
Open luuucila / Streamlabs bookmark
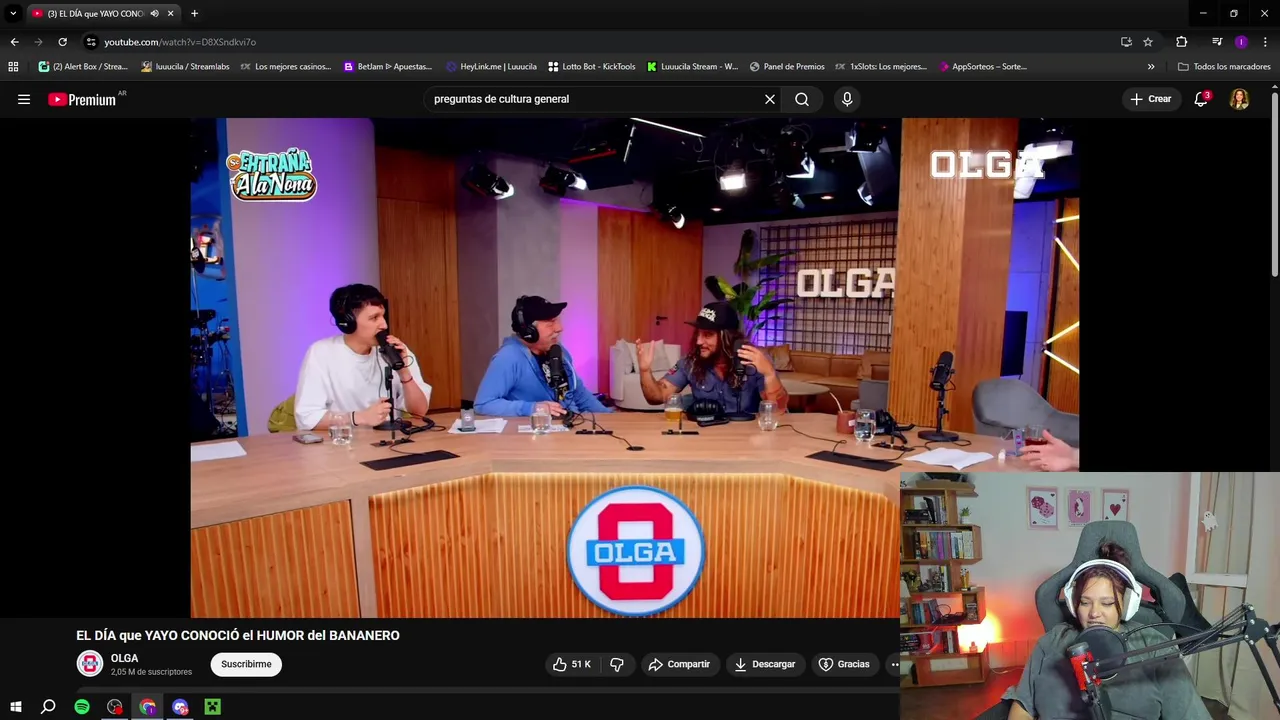pyautogui.click(x=186, y=67)
